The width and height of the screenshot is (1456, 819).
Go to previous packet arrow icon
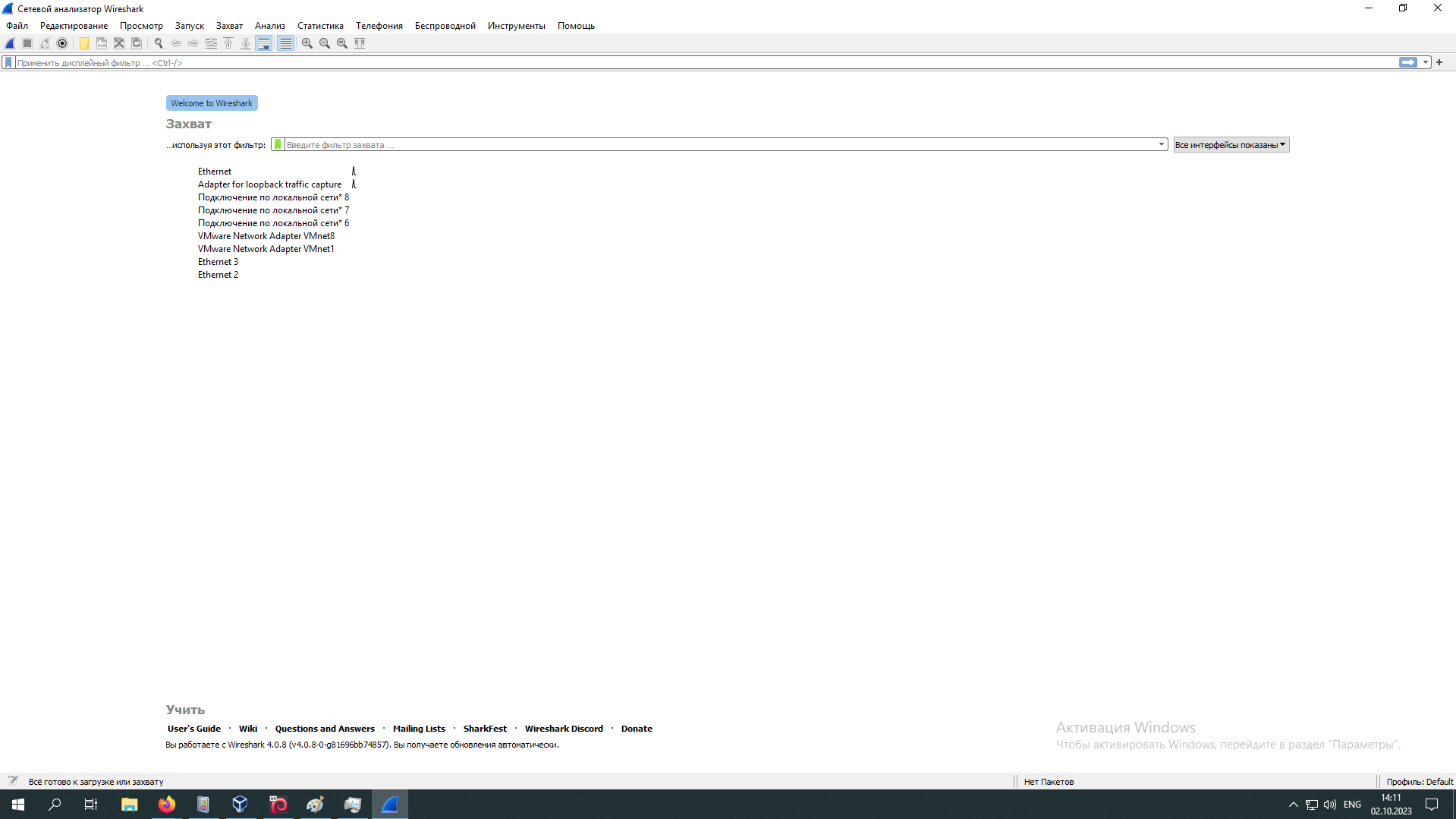click(x=176, y=43)
